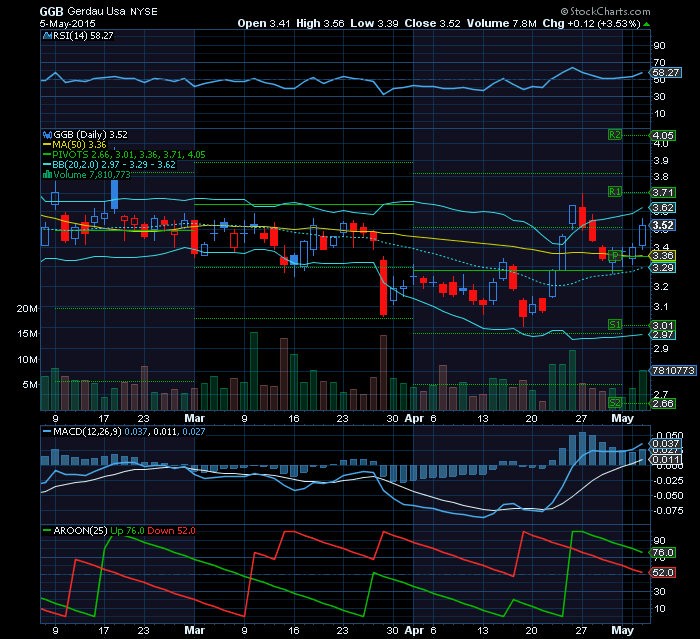The image size is (700, 639).
Task: Click the High 3.56 value
Action: click(320, 23)
